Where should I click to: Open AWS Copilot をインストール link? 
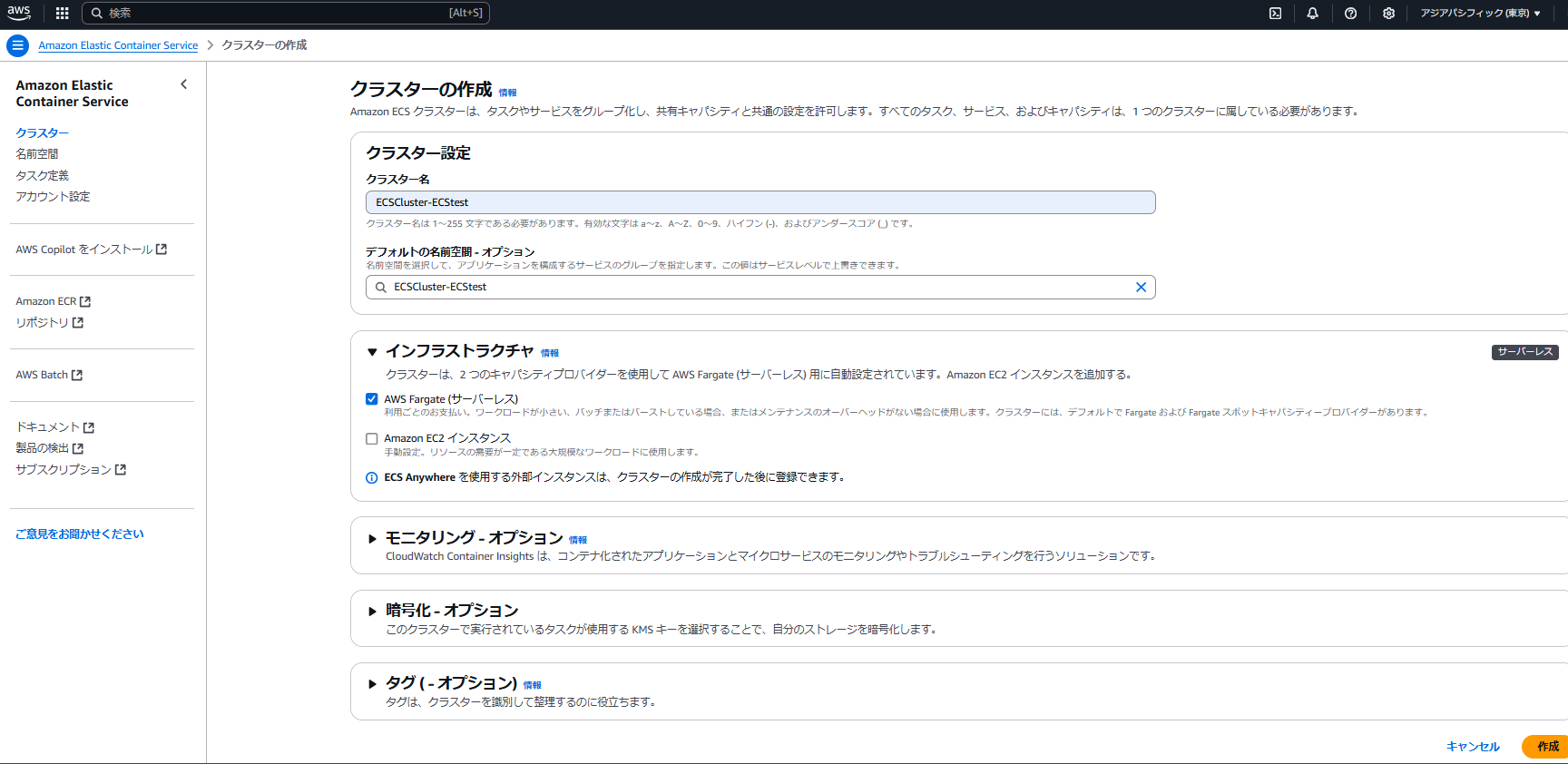pyautogui.click(x=91, y=250)
